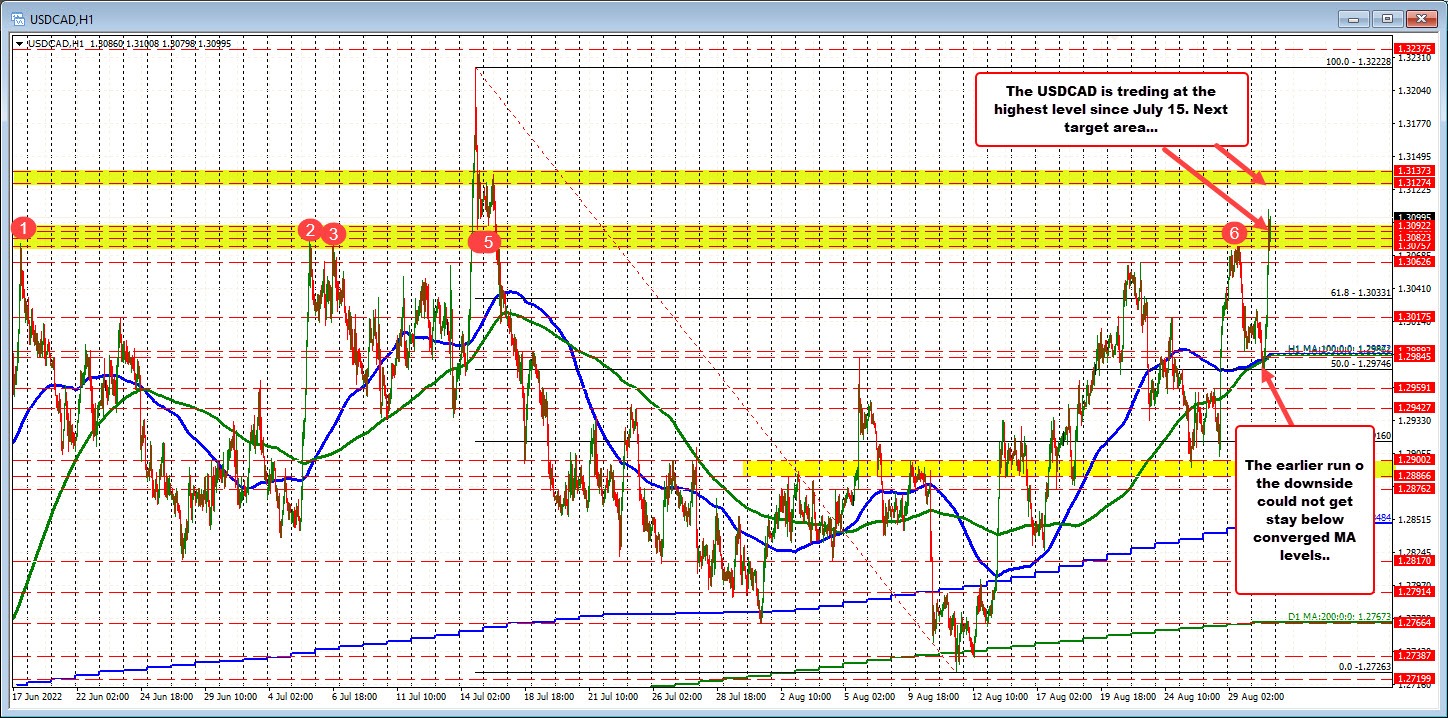
Task: Select the highlighted 1.30995 current price label
Action: [x=1415, y=218]
